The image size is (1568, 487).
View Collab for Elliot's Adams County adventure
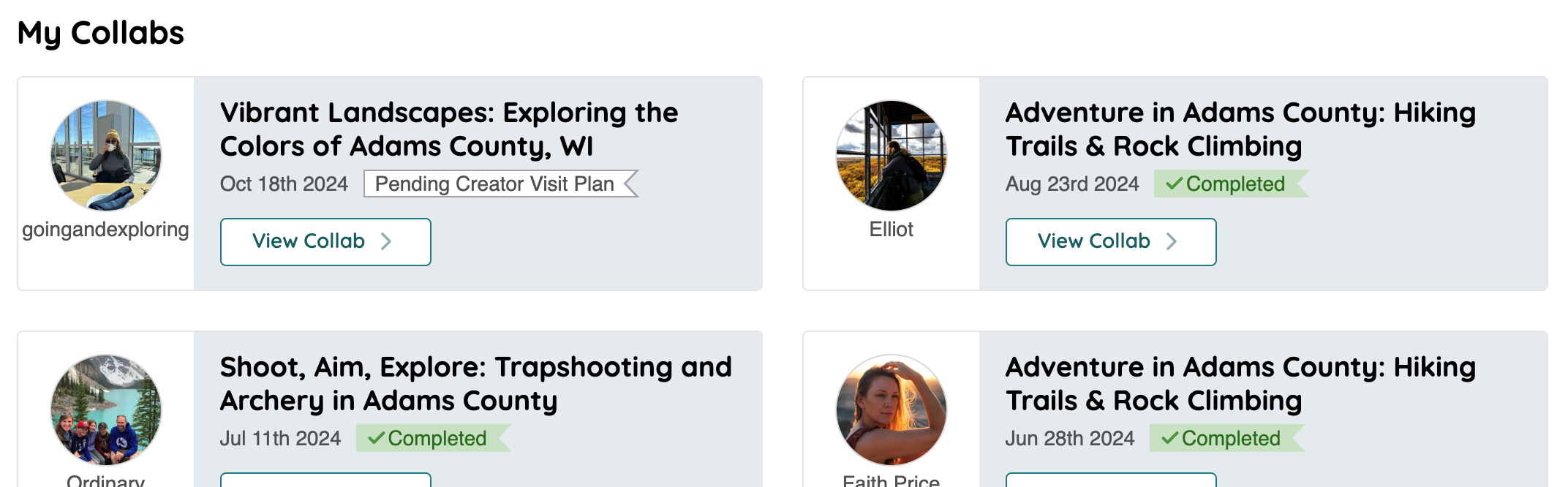(x=1111, y=242)
